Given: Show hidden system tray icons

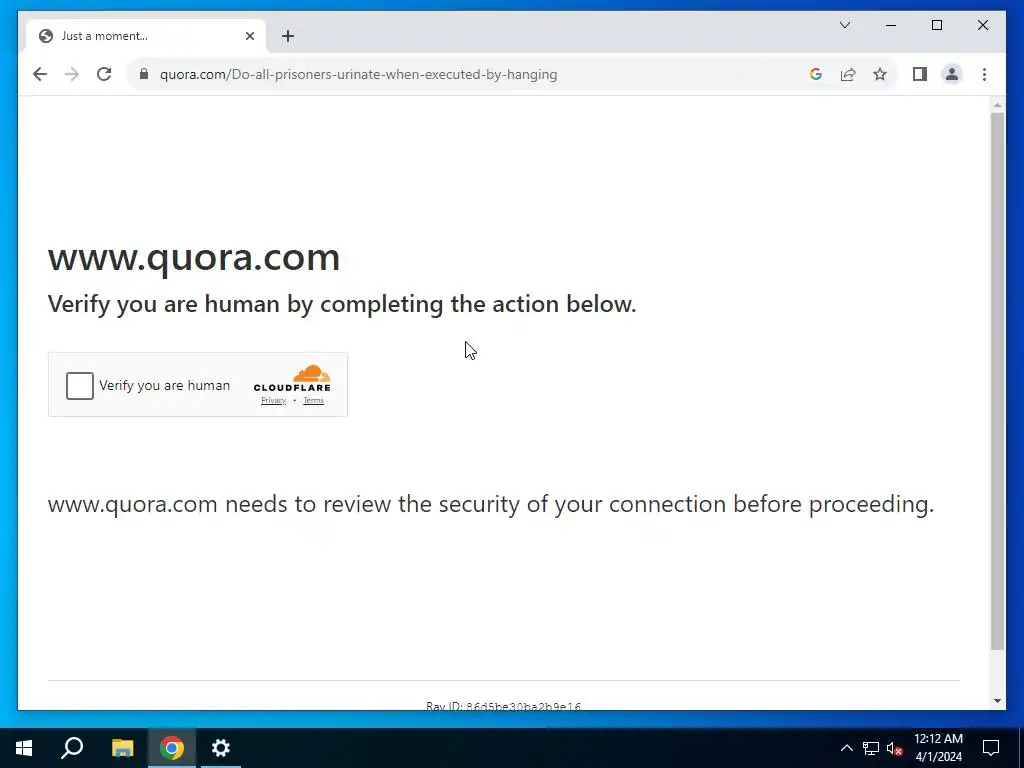Looking at the screenshot, I should point(846,748).
